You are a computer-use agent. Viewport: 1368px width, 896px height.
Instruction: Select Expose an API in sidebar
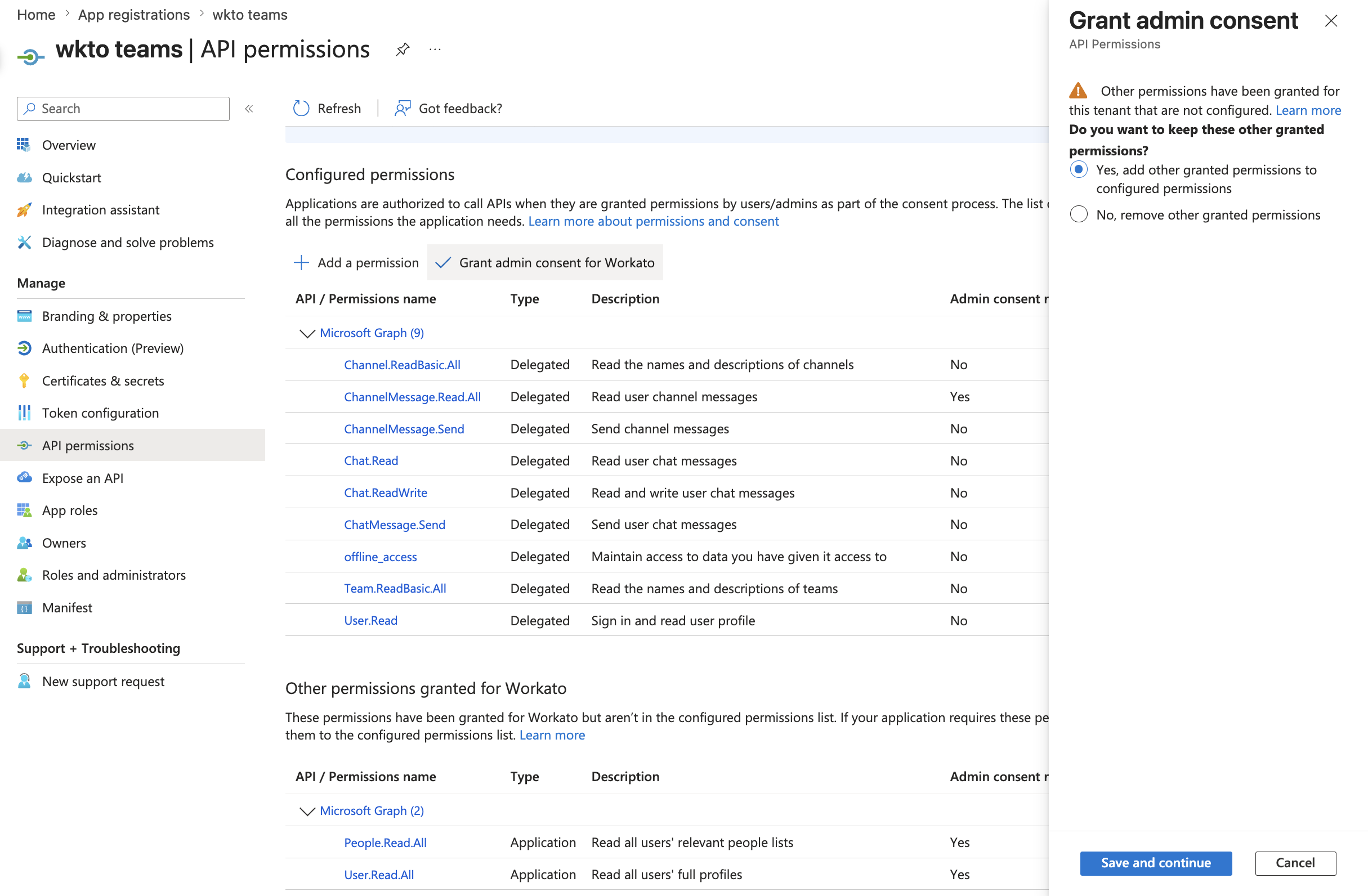[x=82, y=478]
